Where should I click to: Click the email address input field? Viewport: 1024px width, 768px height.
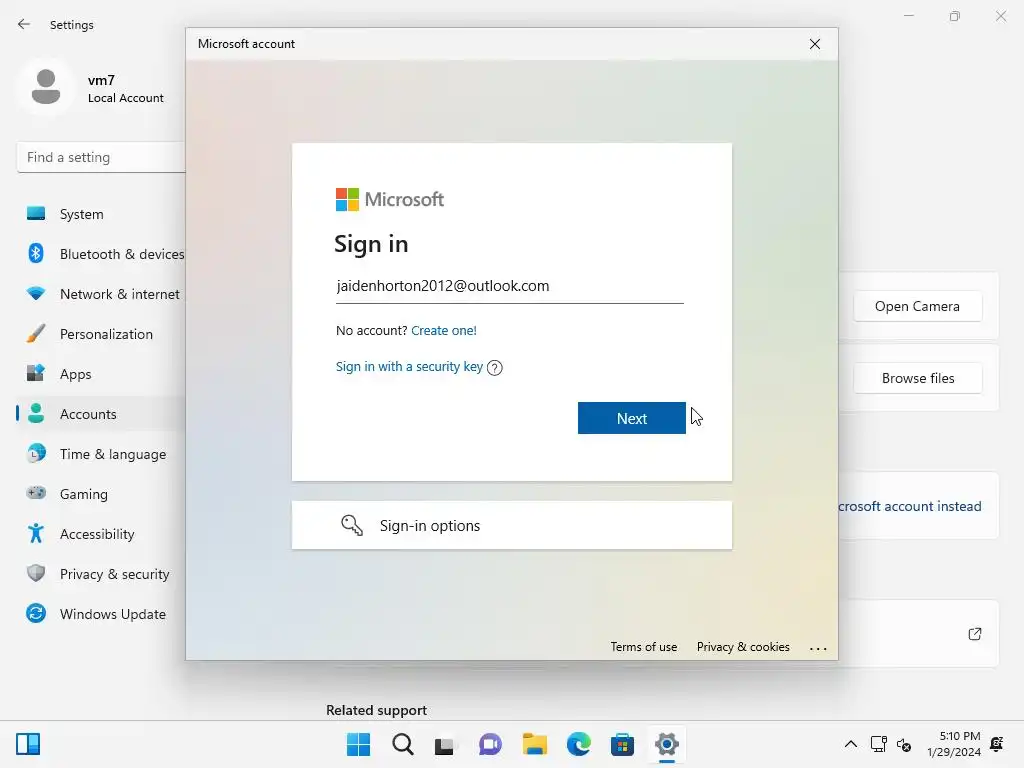click(x=509, y=287)
